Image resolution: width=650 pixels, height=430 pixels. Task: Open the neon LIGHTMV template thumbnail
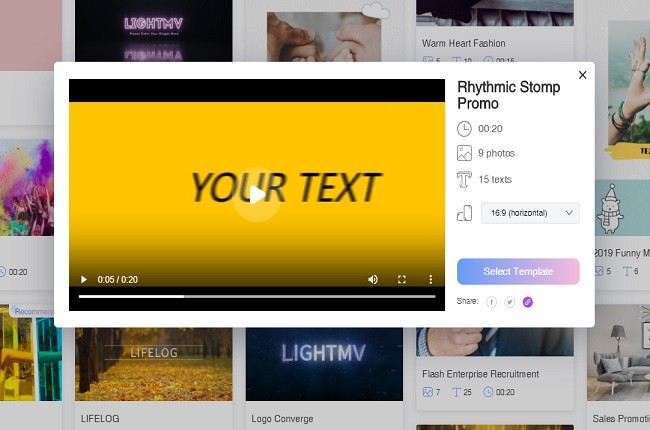(x=154, y=31)
